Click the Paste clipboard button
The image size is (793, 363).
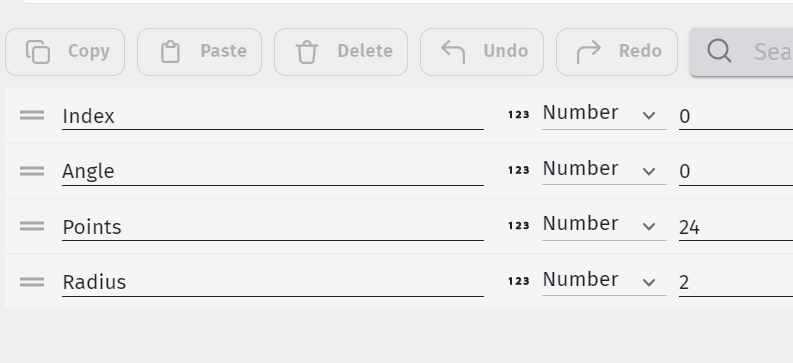coord(199,52)
